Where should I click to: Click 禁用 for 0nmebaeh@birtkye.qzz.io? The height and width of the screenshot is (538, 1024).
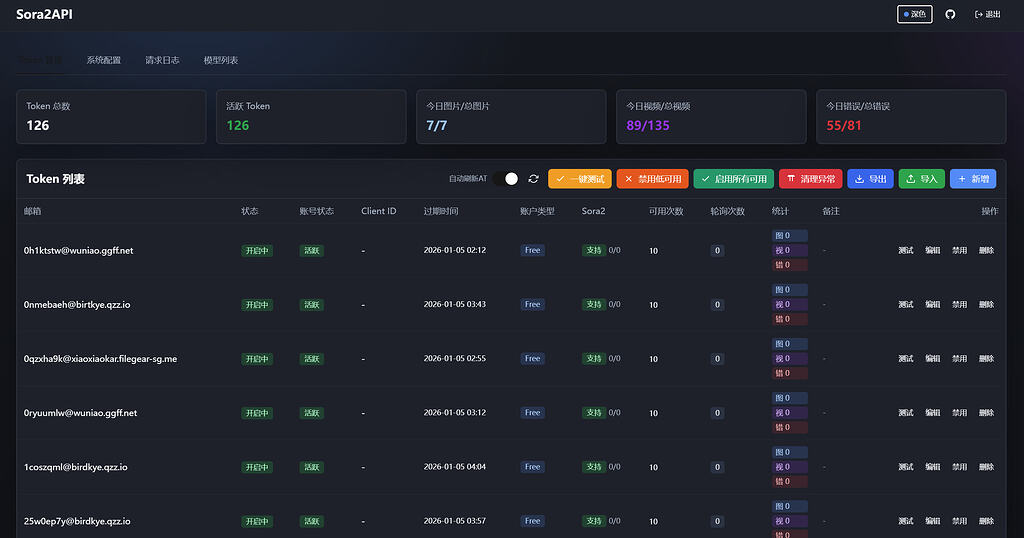[959, 305]
